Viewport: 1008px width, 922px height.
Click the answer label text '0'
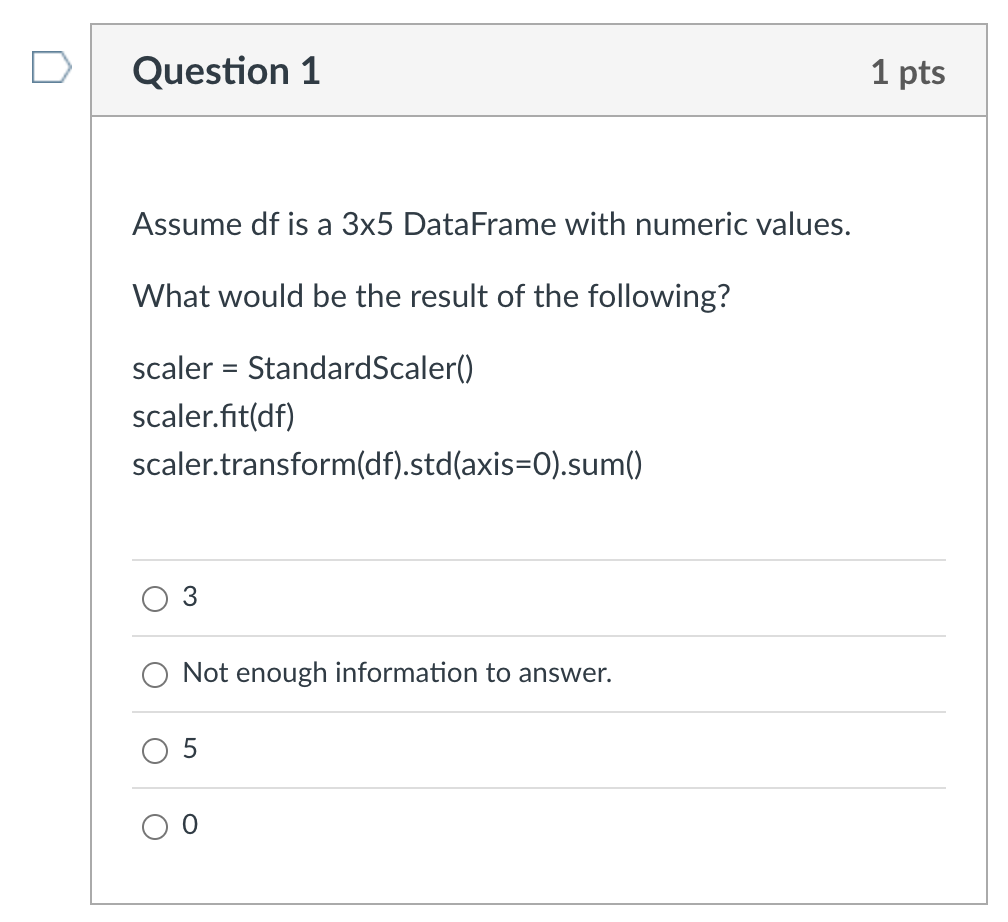[x=190, y=824]
